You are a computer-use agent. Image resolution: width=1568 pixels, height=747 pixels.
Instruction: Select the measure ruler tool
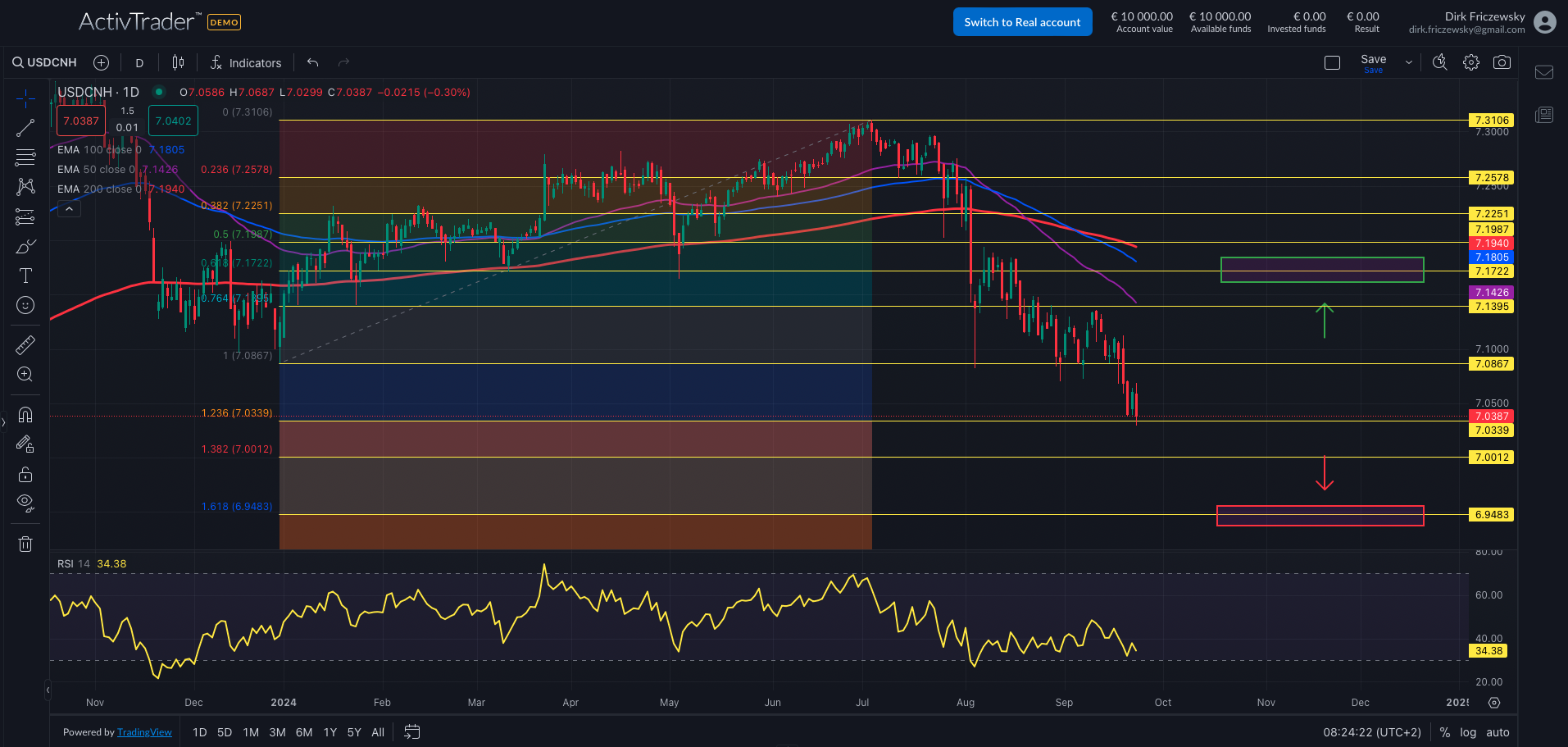(x=25, y=344)
